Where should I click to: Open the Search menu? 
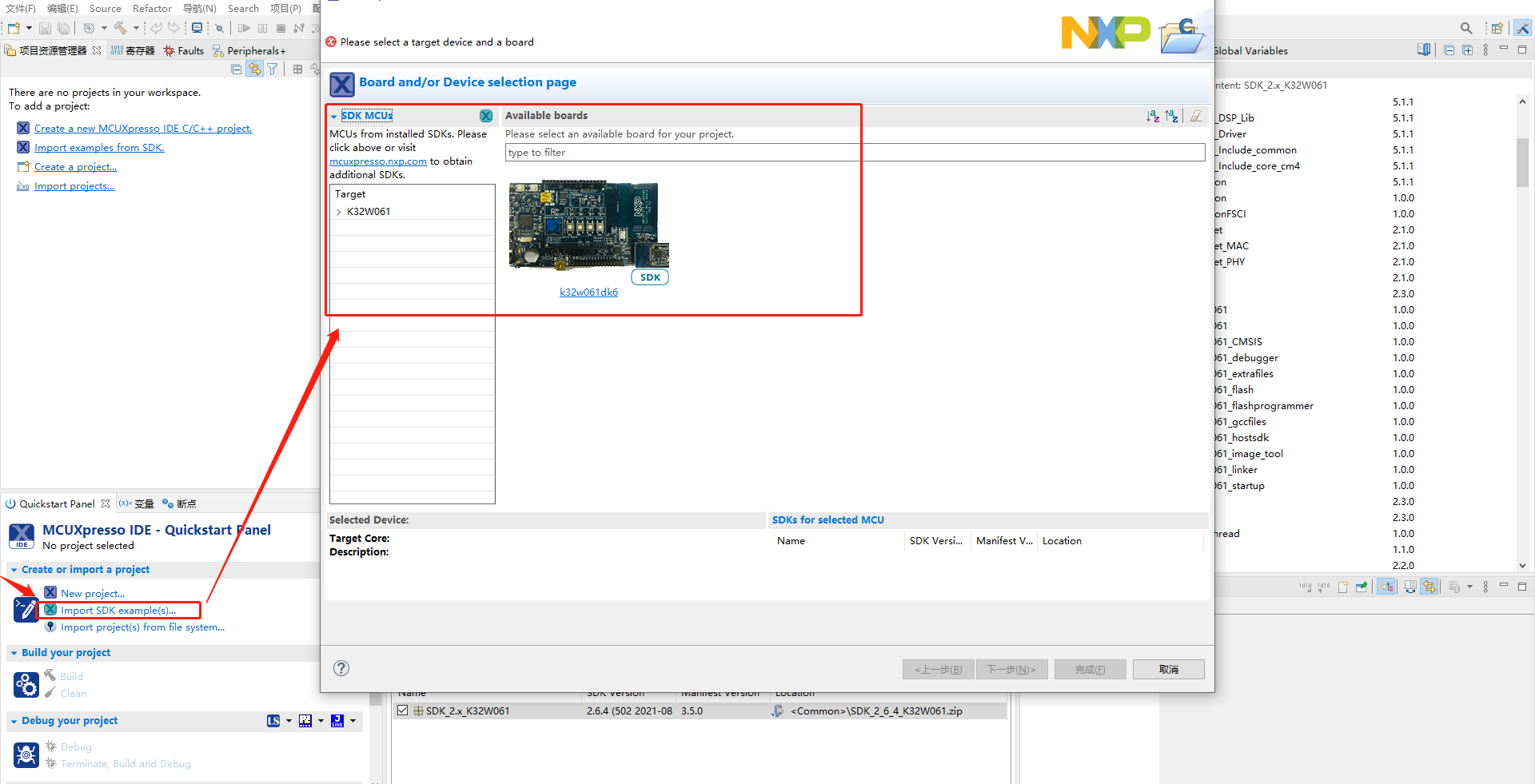[x=243, y=8]
